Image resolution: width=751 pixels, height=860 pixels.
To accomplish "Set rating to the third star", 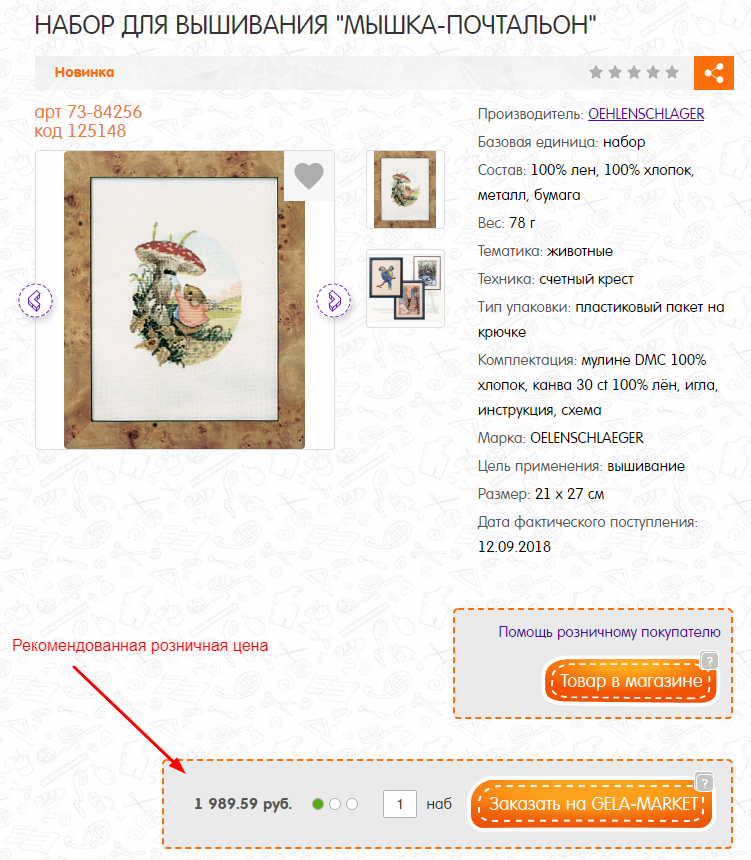I will (x=634, y=72).
